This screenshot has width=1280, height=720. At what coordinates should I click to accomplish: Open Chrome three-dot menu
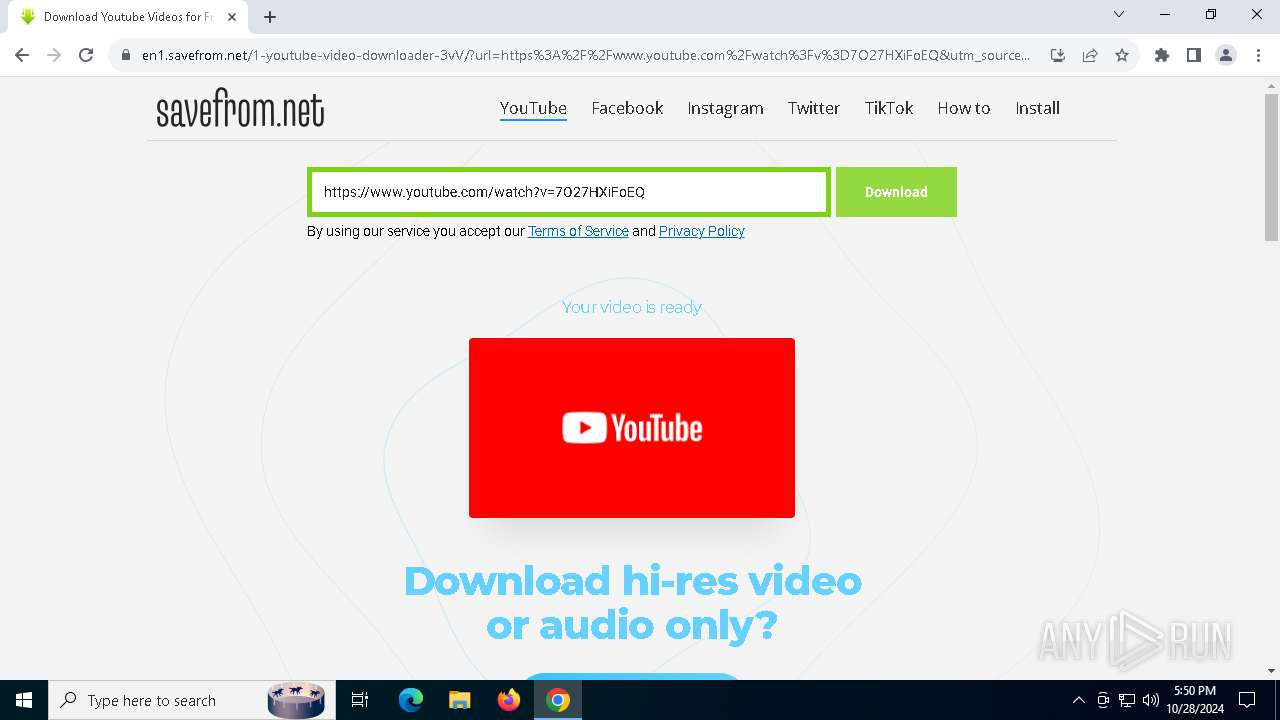click(x=1258, y=55)
